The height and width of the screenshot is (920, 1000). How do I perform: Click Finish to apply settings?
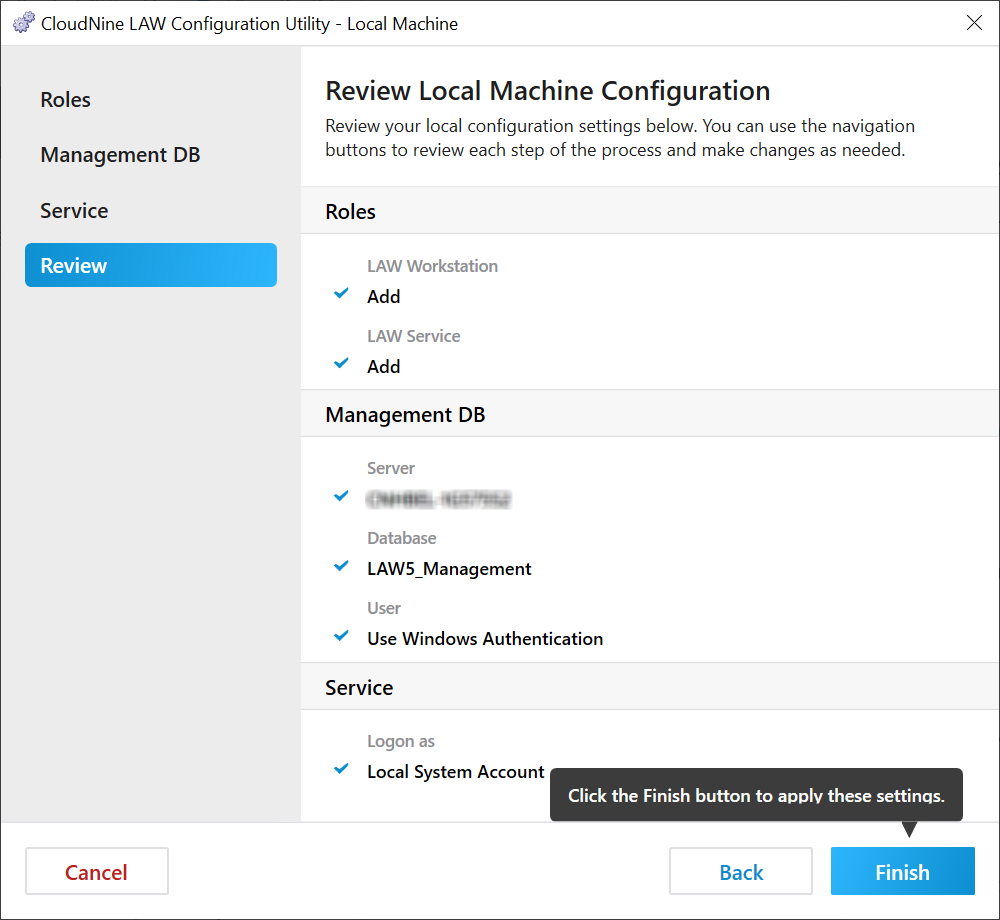coord(902,872)
